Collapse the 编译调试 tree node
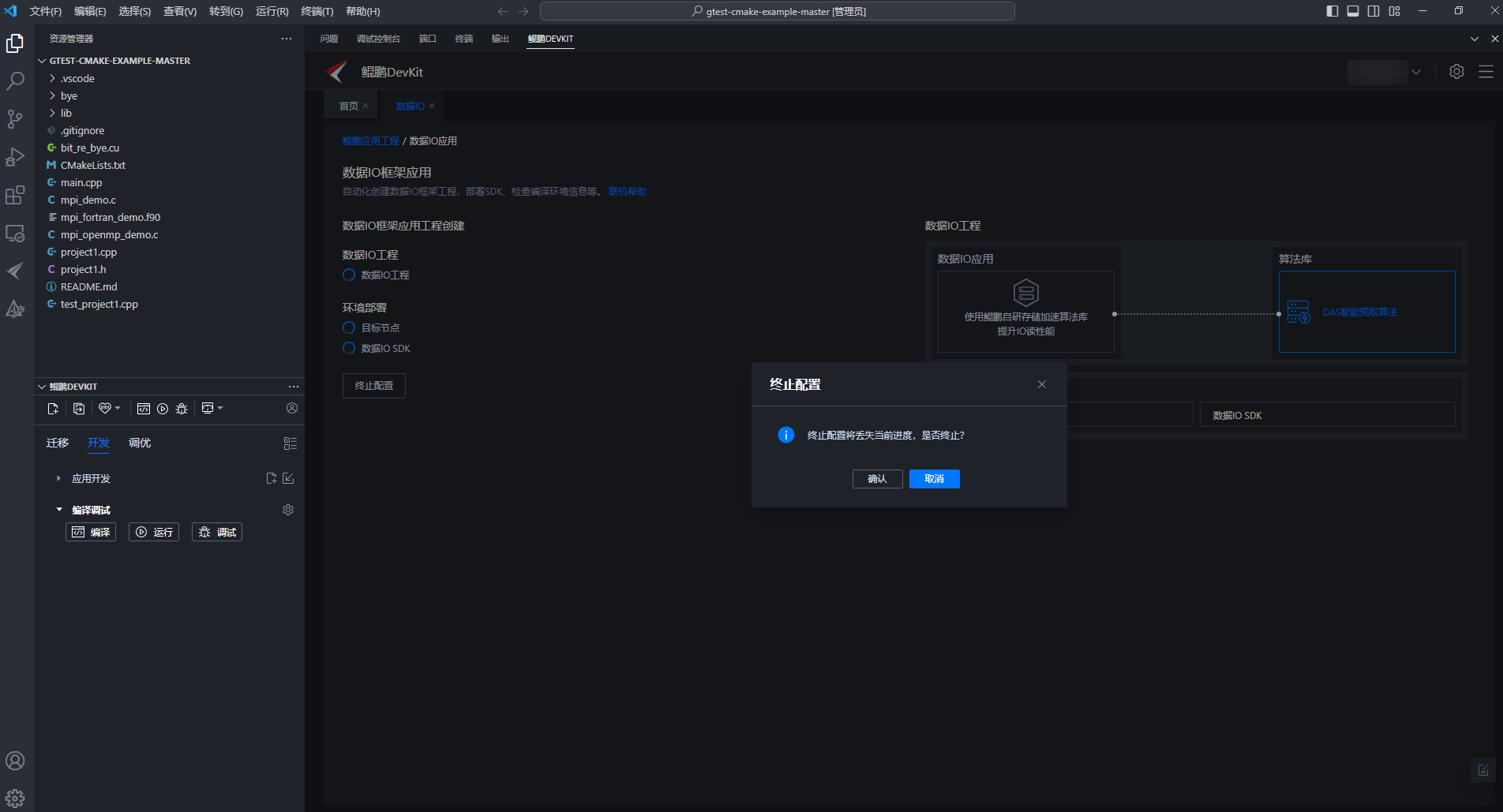Screen dimensions: 1503x812 click(58, 510)
